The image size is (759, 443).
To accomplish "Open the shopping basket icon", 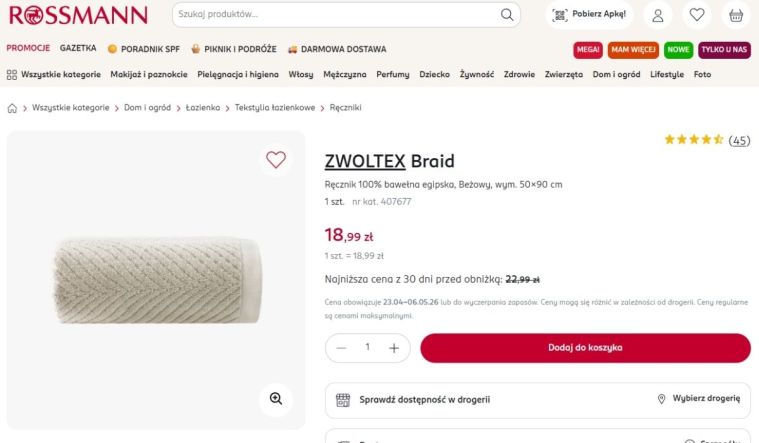I will pos(737,15).
